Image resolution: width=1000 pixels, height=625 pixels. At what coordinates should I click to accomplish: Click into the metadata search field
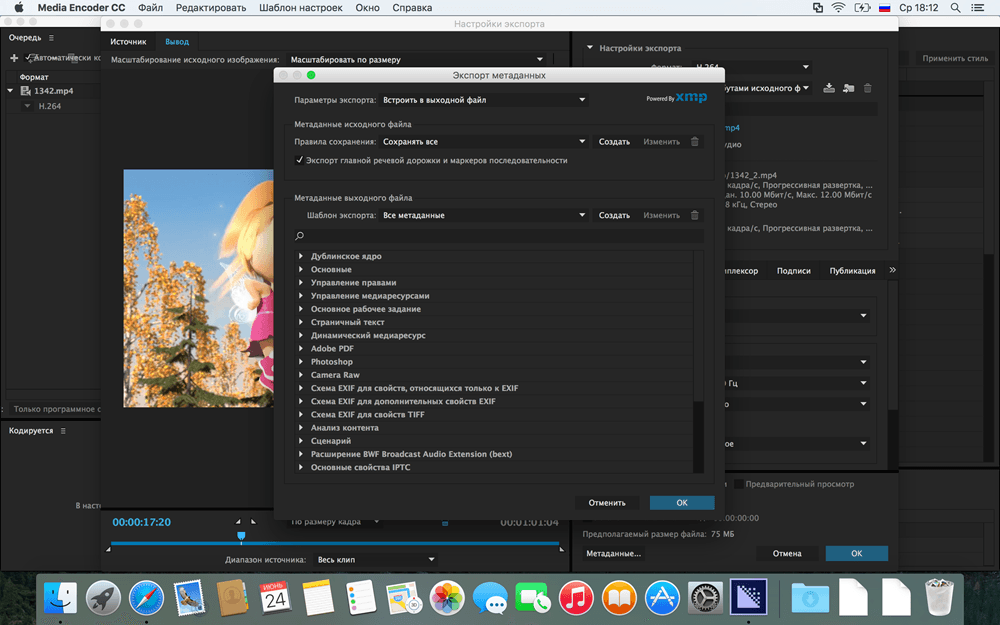click(499, 236)
